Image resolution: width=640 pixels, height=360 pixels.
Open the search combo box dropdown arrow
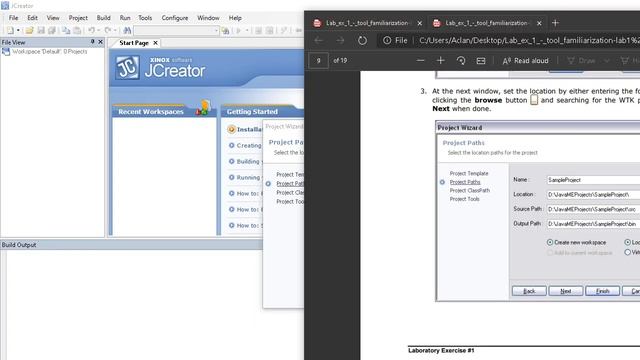point(216,31)
